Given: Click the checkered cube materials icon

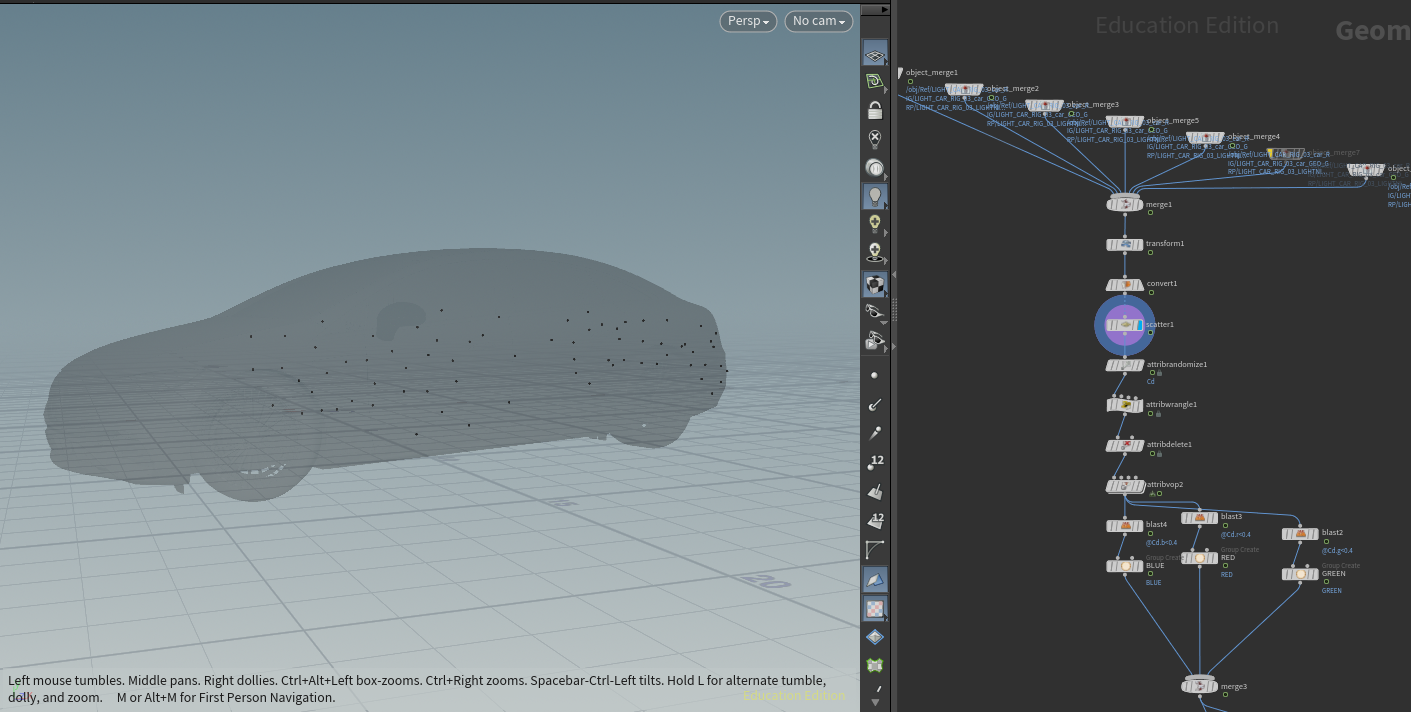Looking at the screenshot, I should click(875, 284).
